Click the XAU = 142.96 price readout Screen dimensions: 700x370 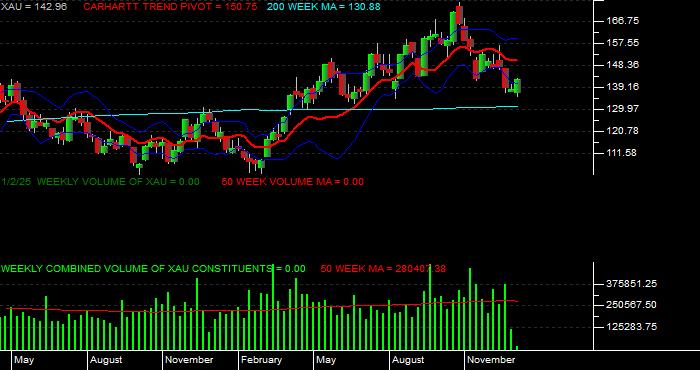coord(33,7)
